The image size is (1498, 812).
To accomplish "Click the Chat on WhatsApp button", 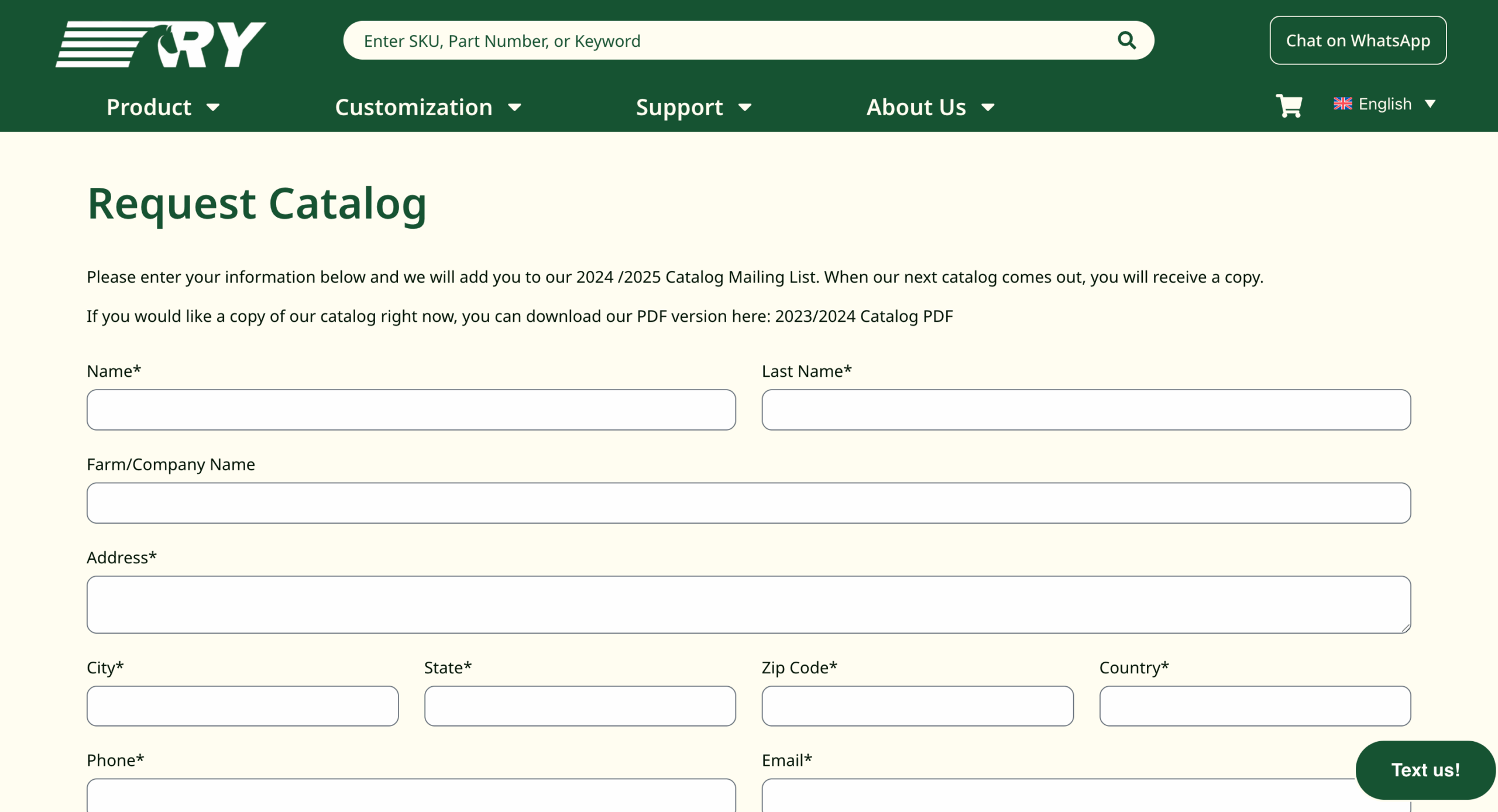I will click(x=1358, y=40).
